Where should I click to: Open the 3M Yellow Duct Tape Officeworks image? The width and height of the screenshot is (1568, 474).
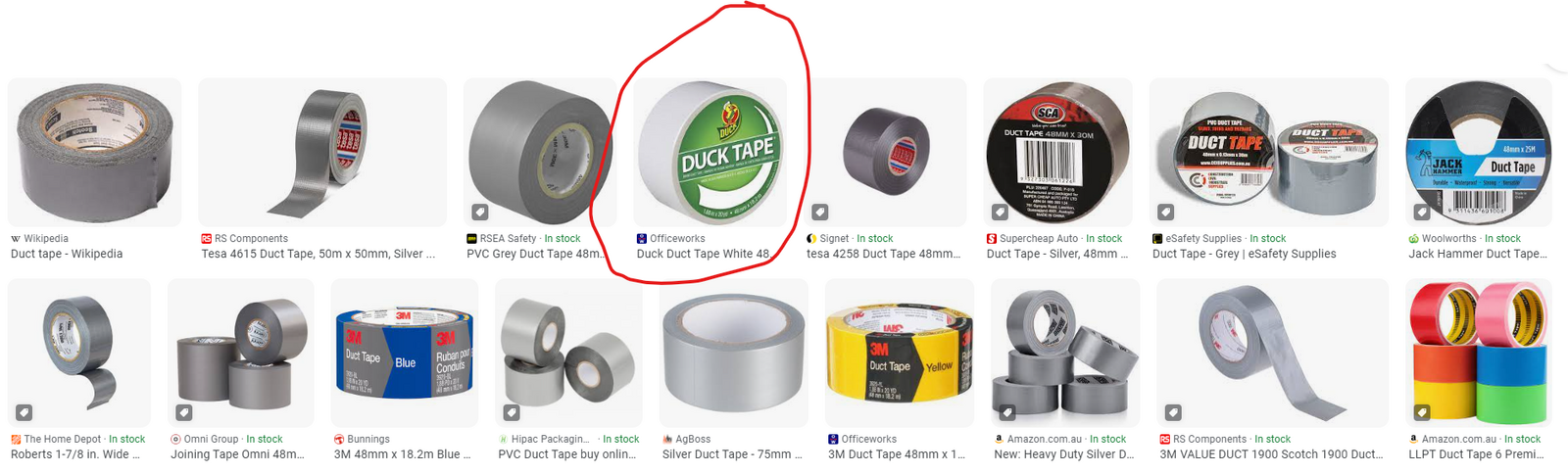click(x=900, y=354)
